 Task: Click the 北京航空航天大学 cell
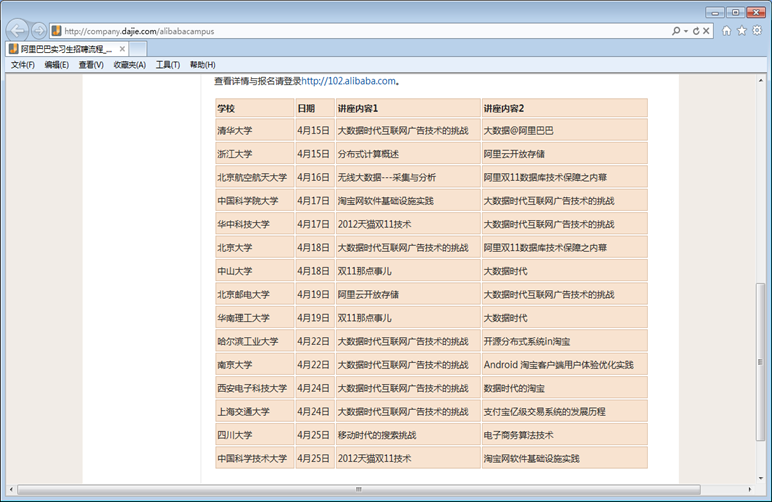255,177
